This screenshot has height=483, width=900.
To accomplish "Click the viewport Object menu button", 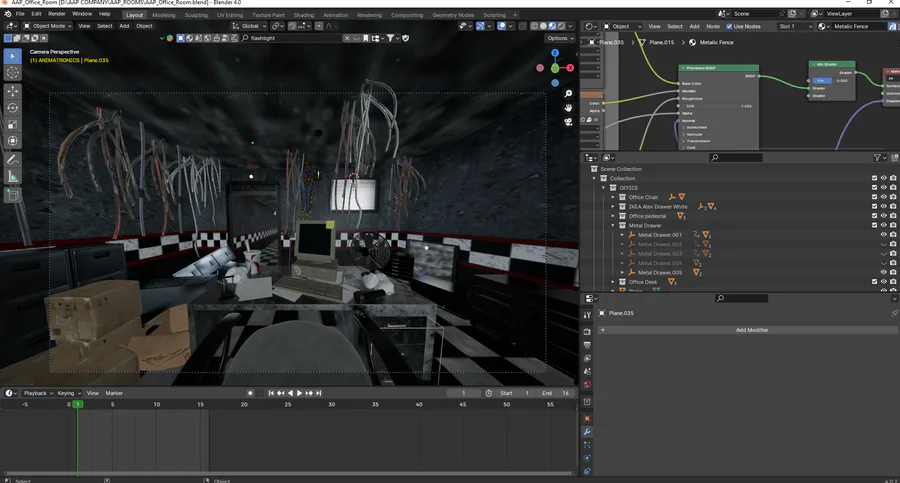I will pyautogui.click(x=144, y=26).
